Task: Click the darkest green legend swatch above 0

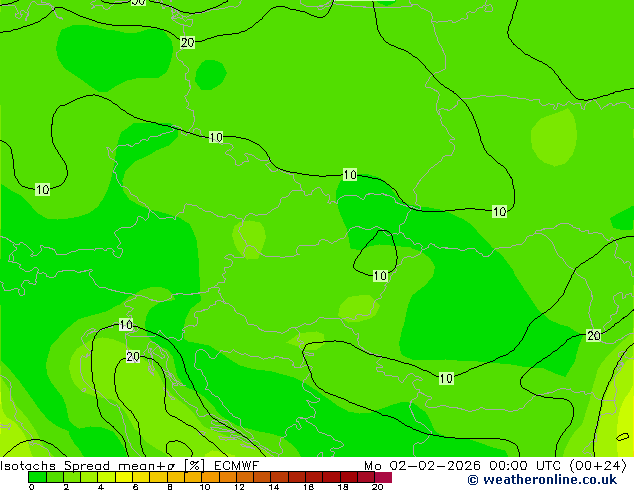Action: [37, 477]
